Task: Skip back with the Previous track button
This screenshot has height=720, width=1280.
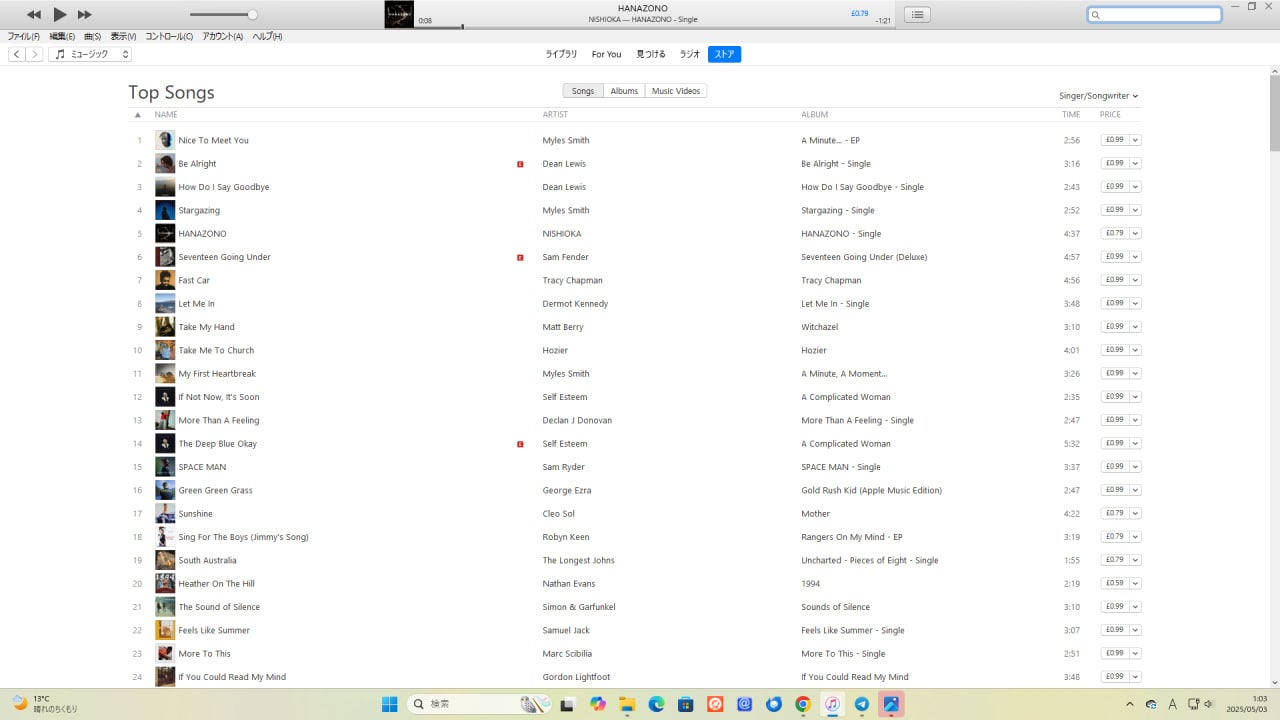Action: click(x=34, y=14)
